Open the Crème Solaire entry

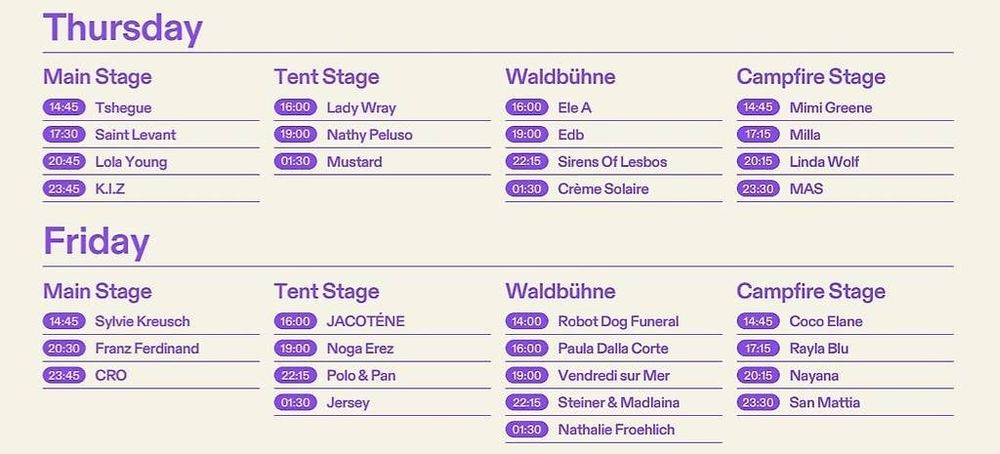tap(603, 189)
